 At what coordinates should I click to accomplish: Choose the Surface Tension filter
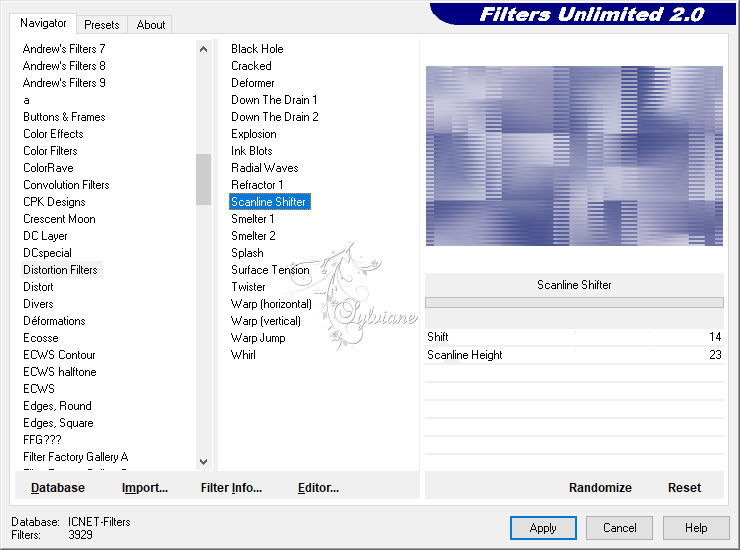pos(270,270)
